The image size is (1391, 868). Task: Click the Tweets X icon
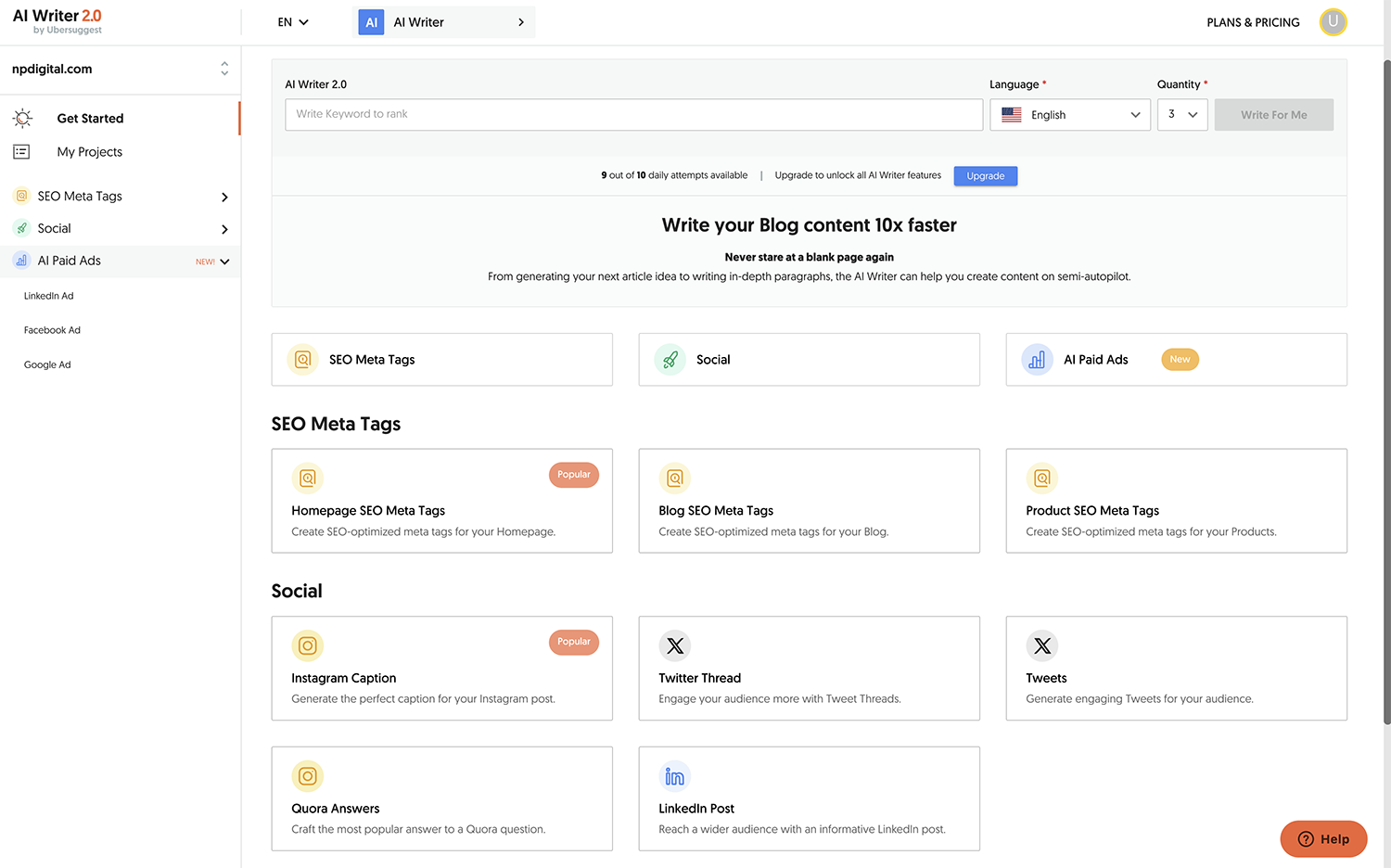coord(1041,645)
